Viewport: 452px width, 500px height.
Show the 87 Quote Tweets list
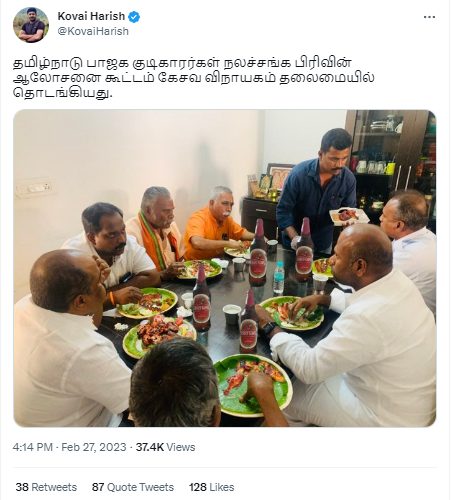tap(133, 487)
